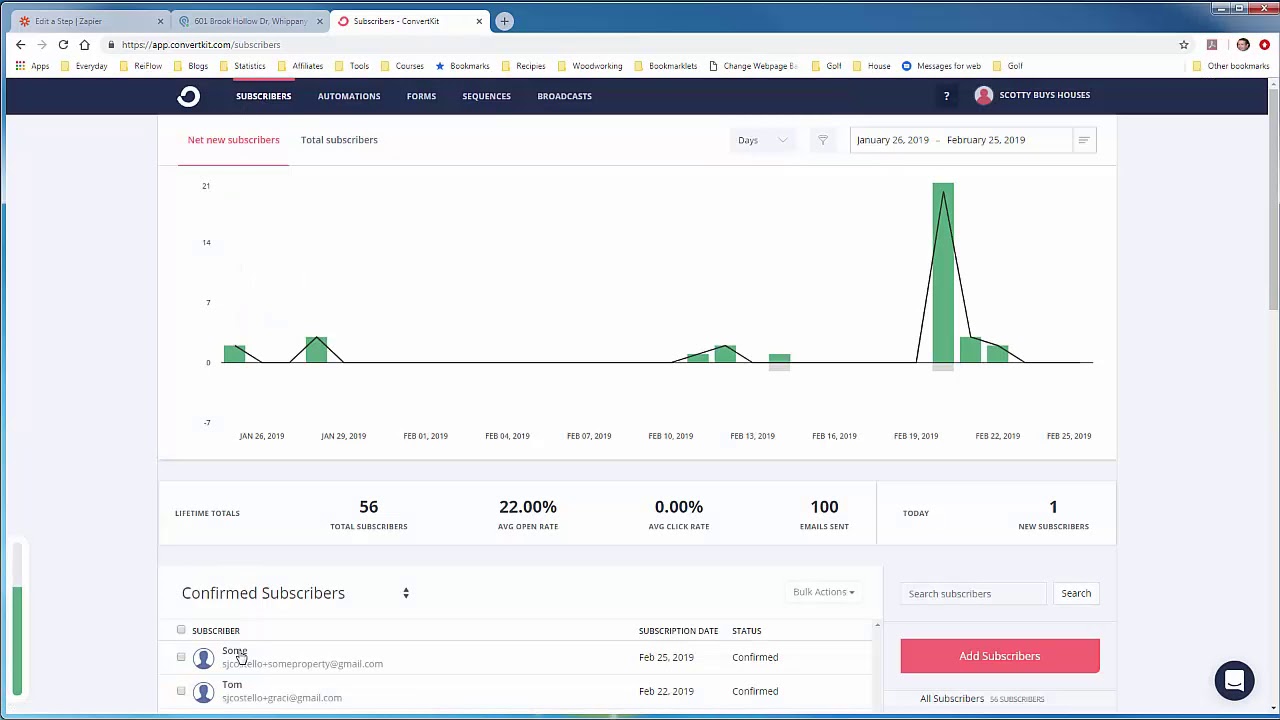The height and width of the screenshot is (720, 1280).
Task: Open the Messages for web bookmark
Action: 941,66
